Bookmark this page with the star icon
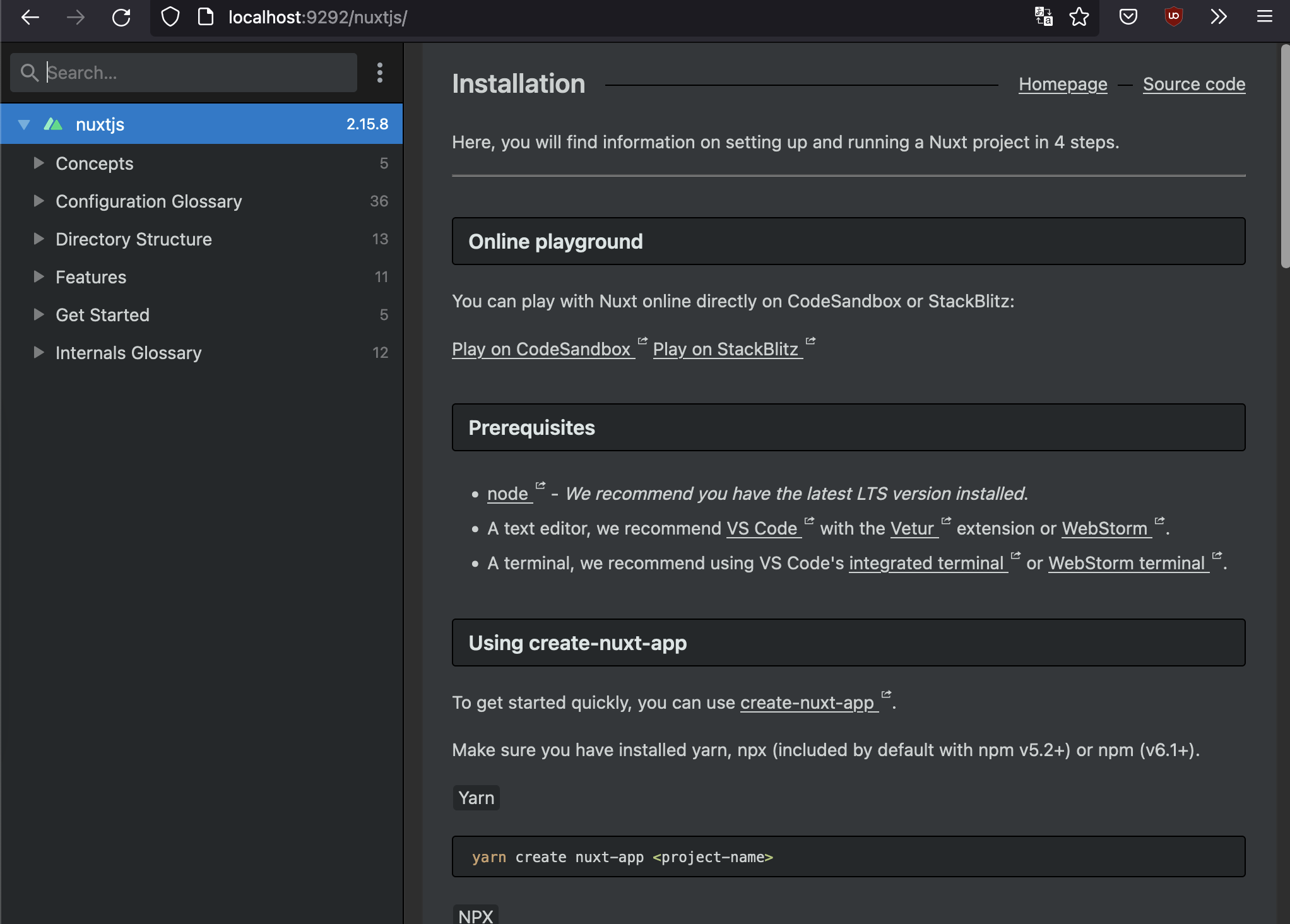 pyautogui.click(x=1079, y=17)
